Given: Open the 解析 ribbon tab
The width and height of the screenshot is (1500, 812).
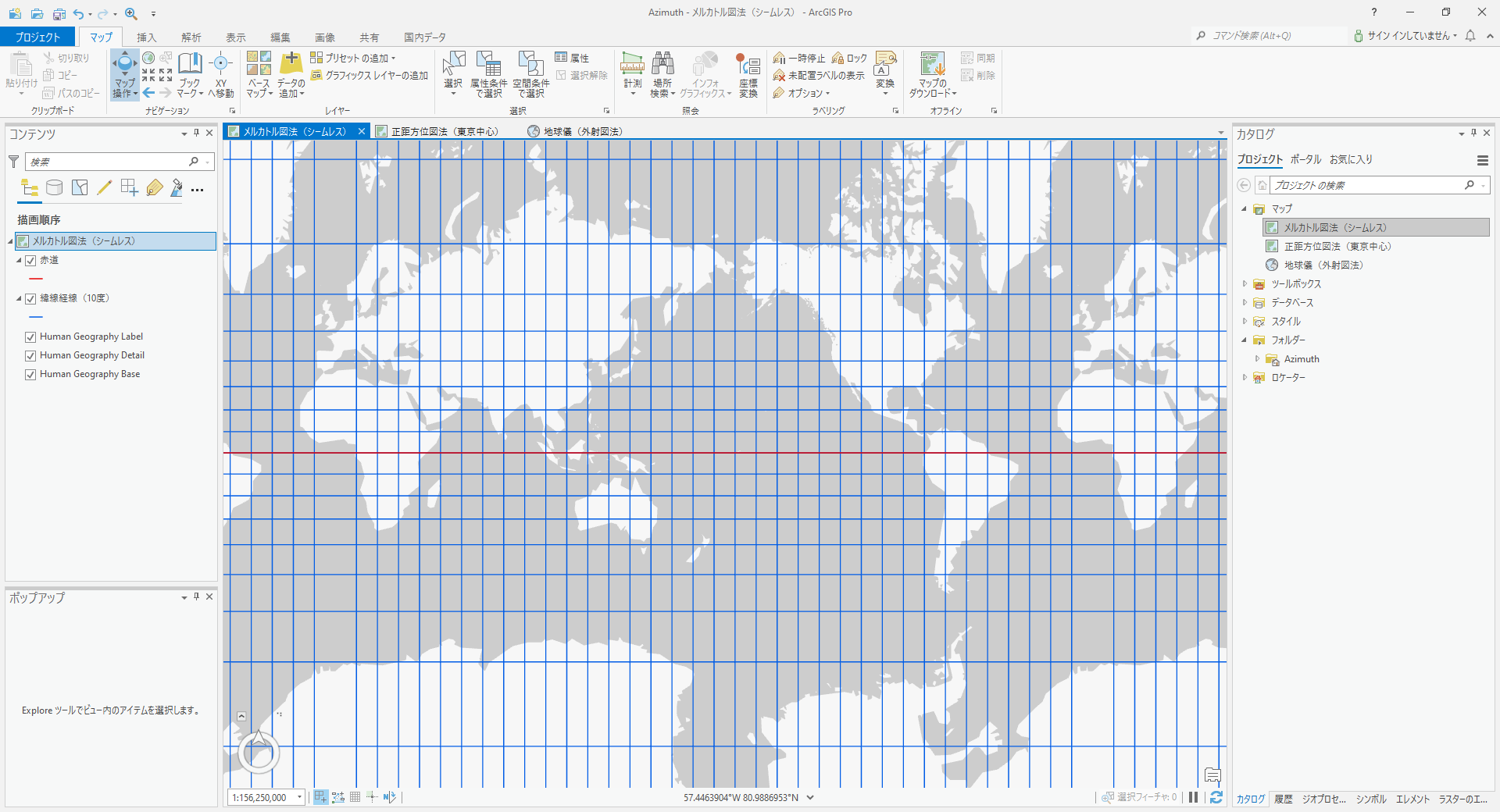Looking at the screenshot, I should (x=191, y=37).
